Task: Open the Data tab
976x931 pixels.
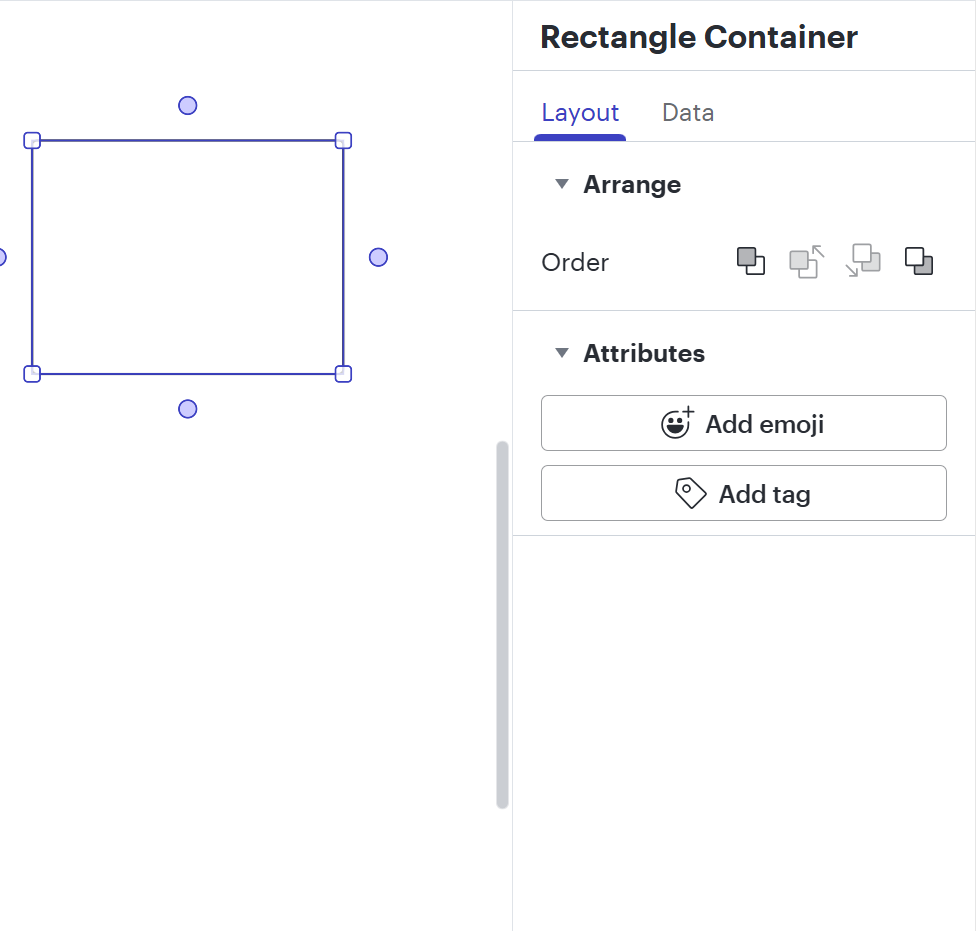Action: coord(688,113)
